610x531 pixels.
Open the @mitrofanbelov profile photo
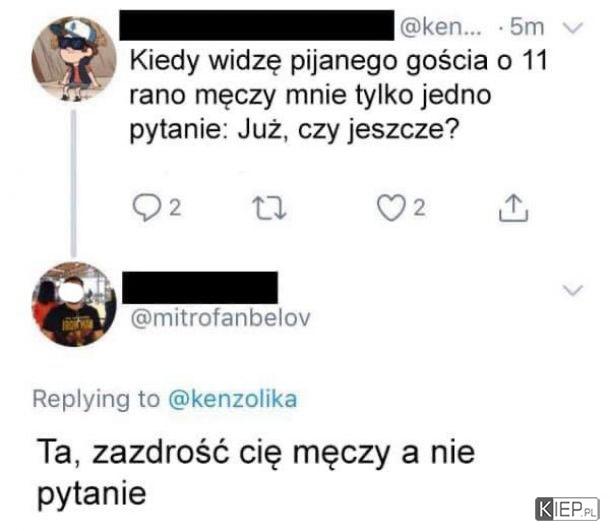[x=74, y=304]
